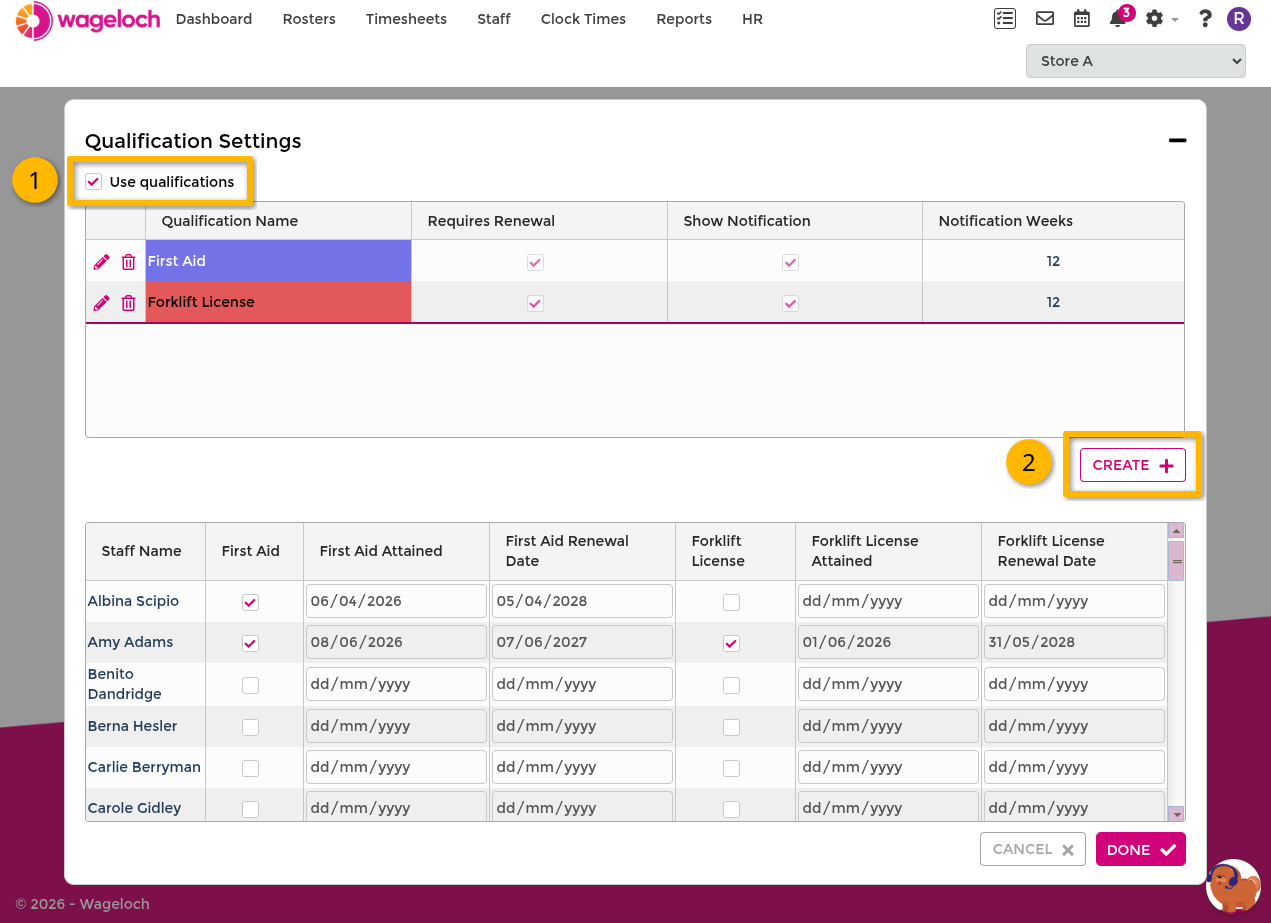Click the CREATE button
The height and width of the screenshot is (923, 1271).
pyautogui.click(x=1133, y=465)
